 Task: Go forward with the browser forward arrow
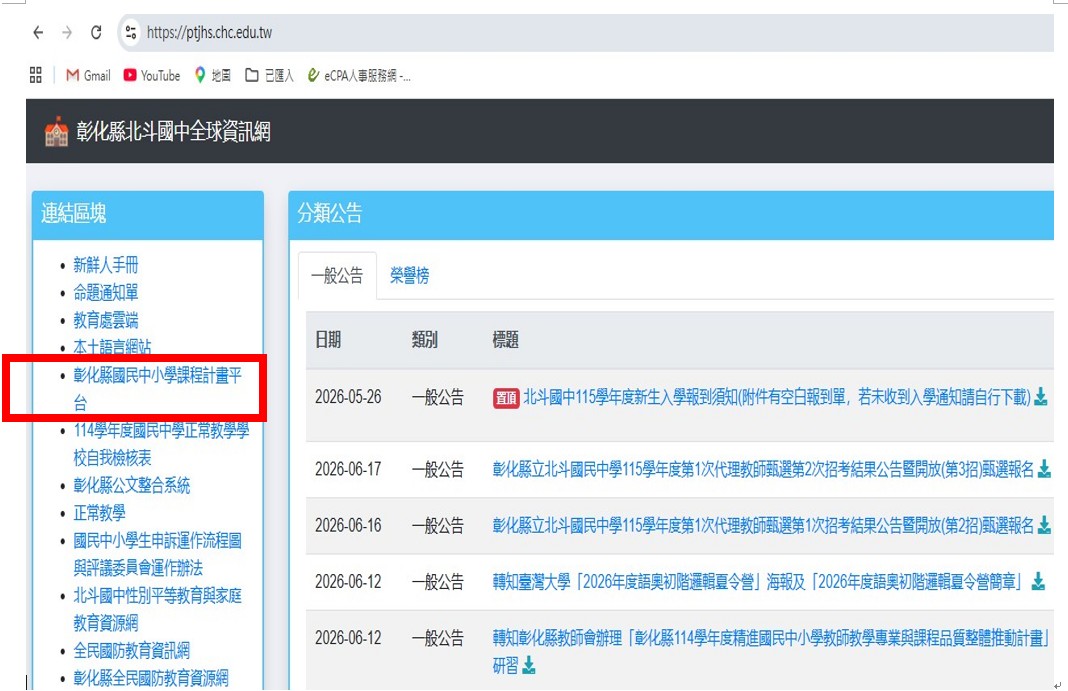click(x=67, y=32)
